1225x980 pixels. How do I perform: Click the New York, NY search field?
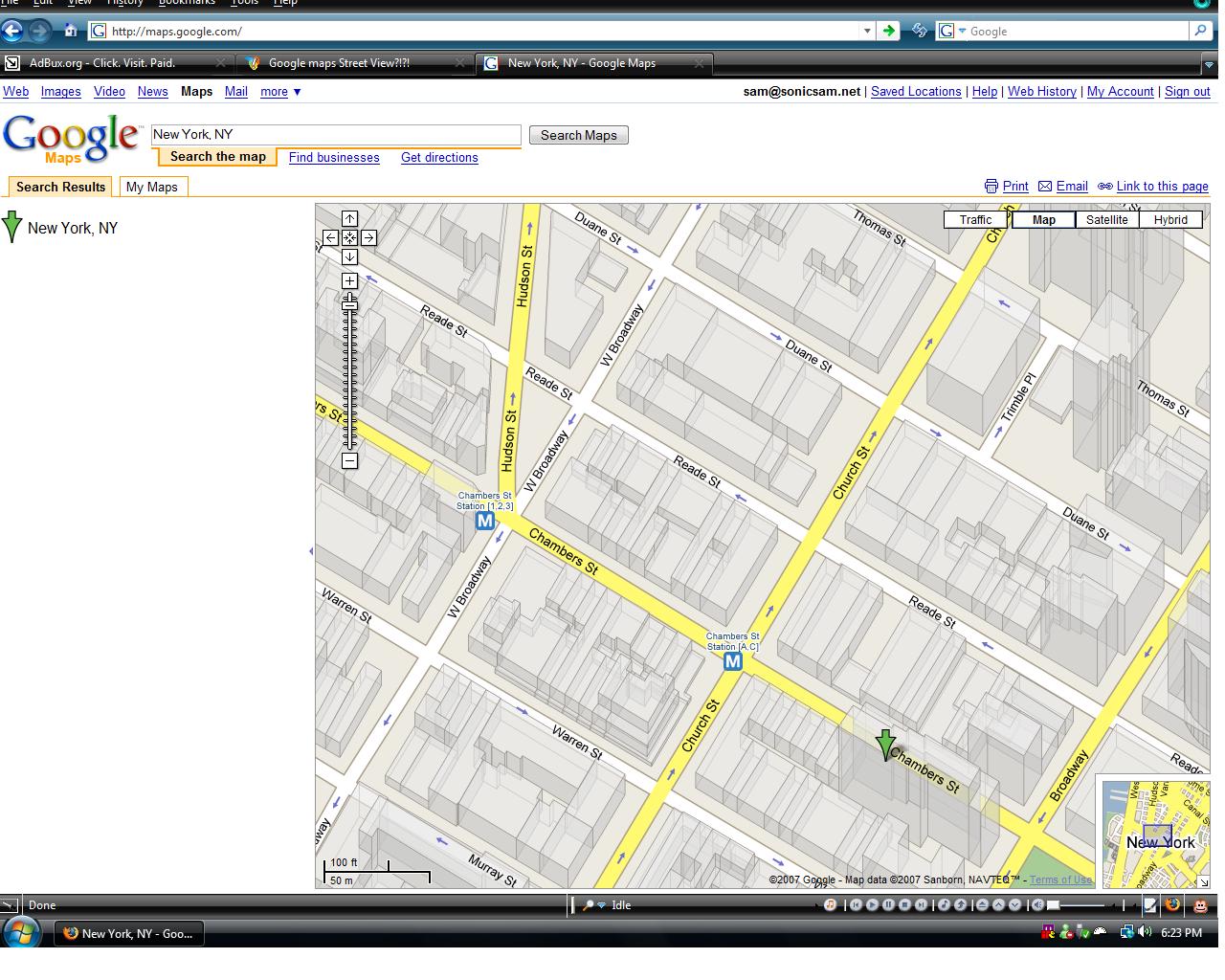point(335,135)
